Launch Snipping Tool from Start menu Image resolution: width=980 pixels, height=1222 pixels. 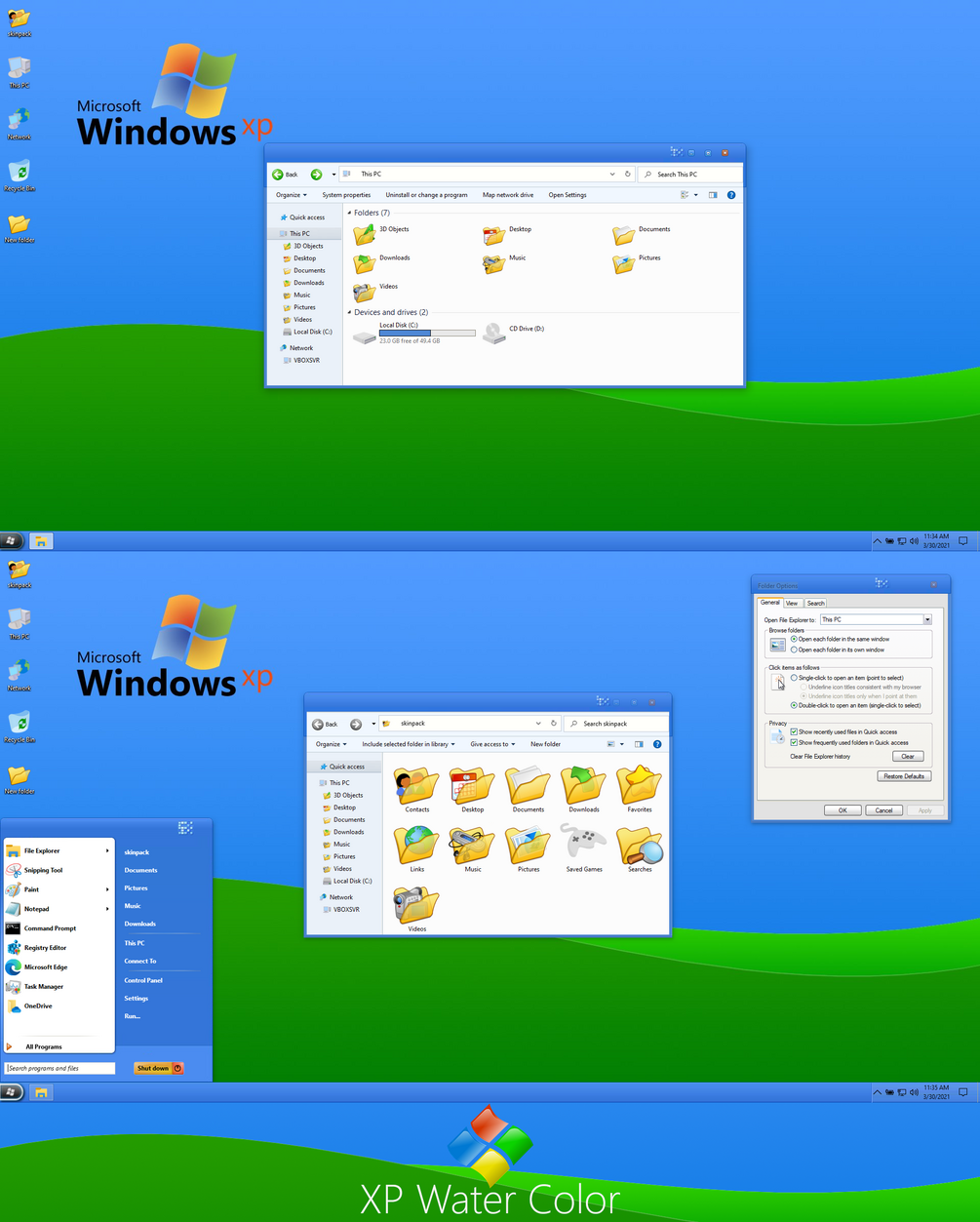(x=43, y=870)
